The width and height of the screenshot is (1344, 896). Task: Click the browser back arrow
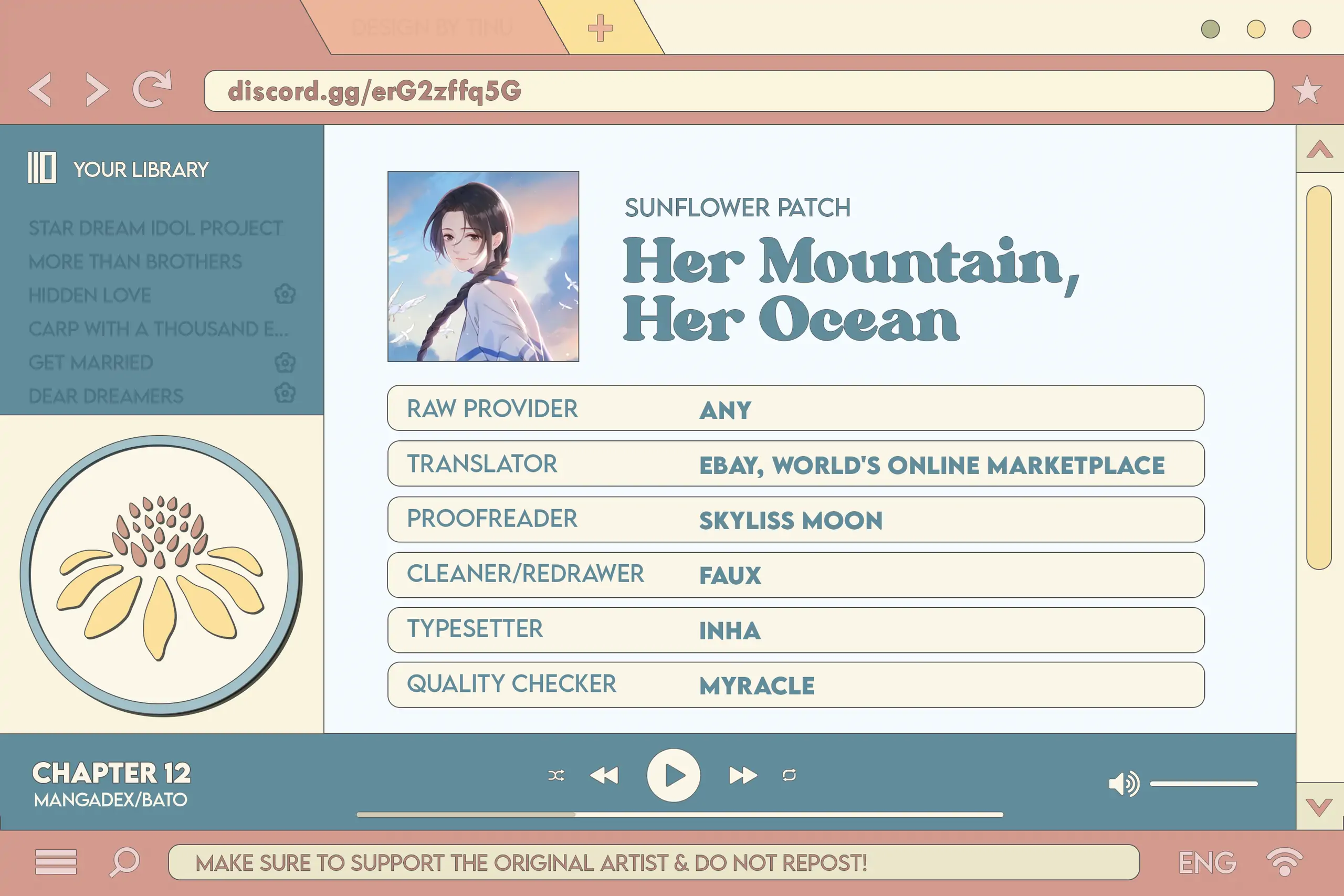[40, 90]
